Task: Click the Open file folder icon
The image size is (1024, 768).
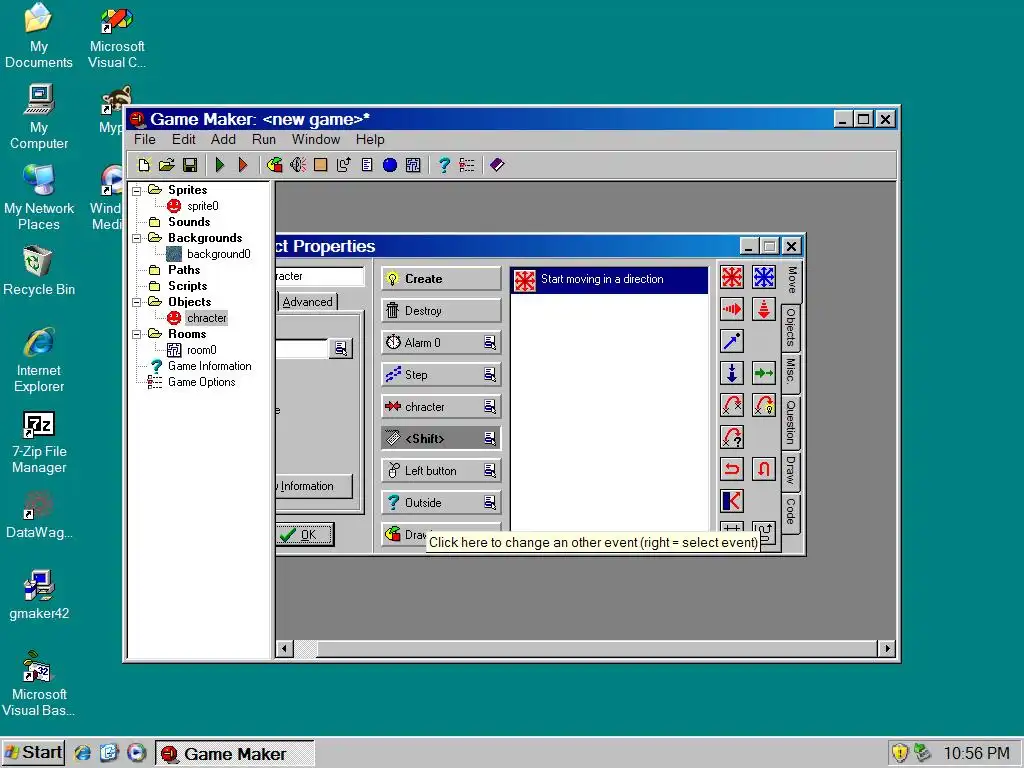Action: tap(167, 165)
